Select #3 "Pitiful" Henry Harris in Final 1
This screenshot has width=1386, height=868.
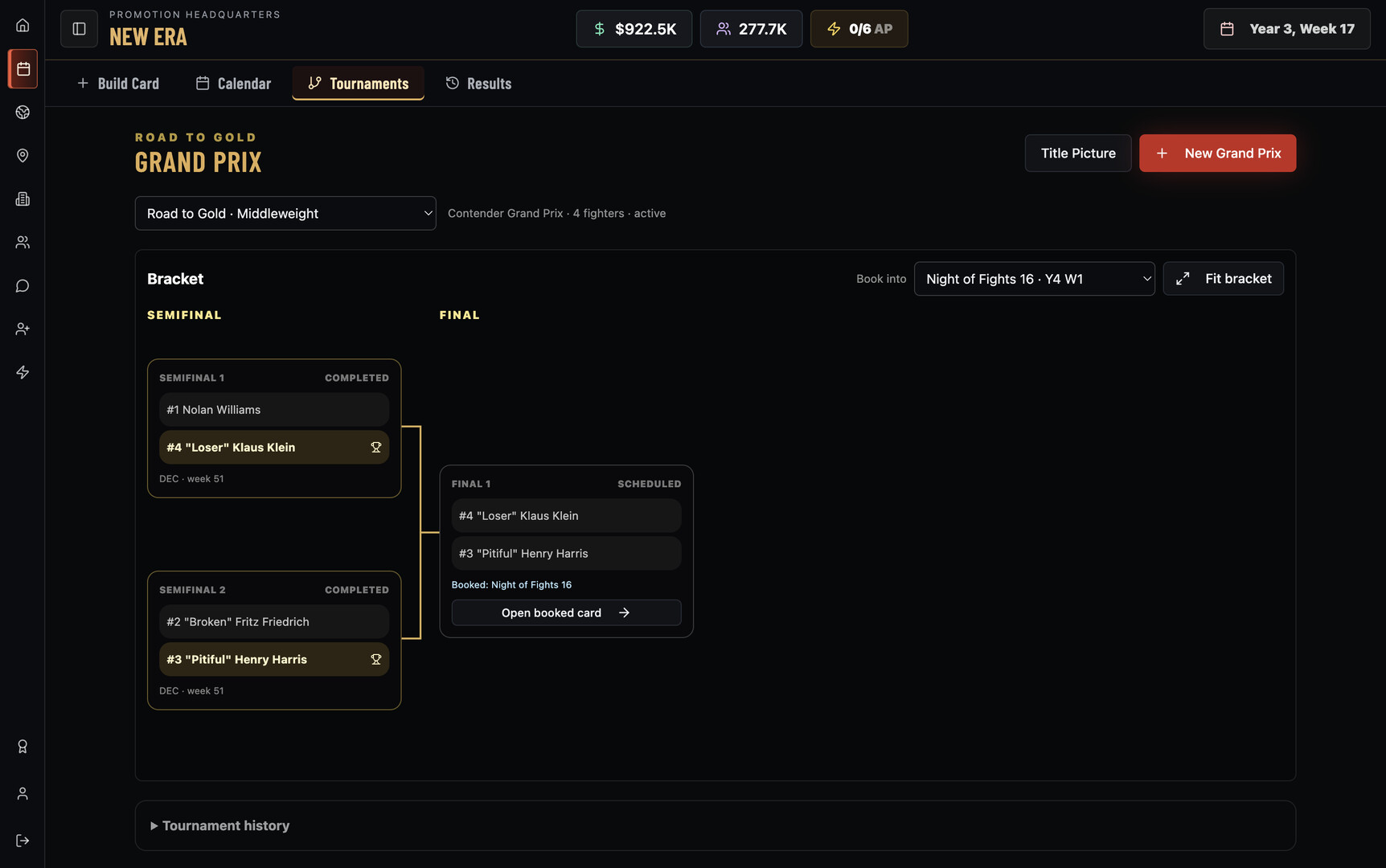[566, 554]
